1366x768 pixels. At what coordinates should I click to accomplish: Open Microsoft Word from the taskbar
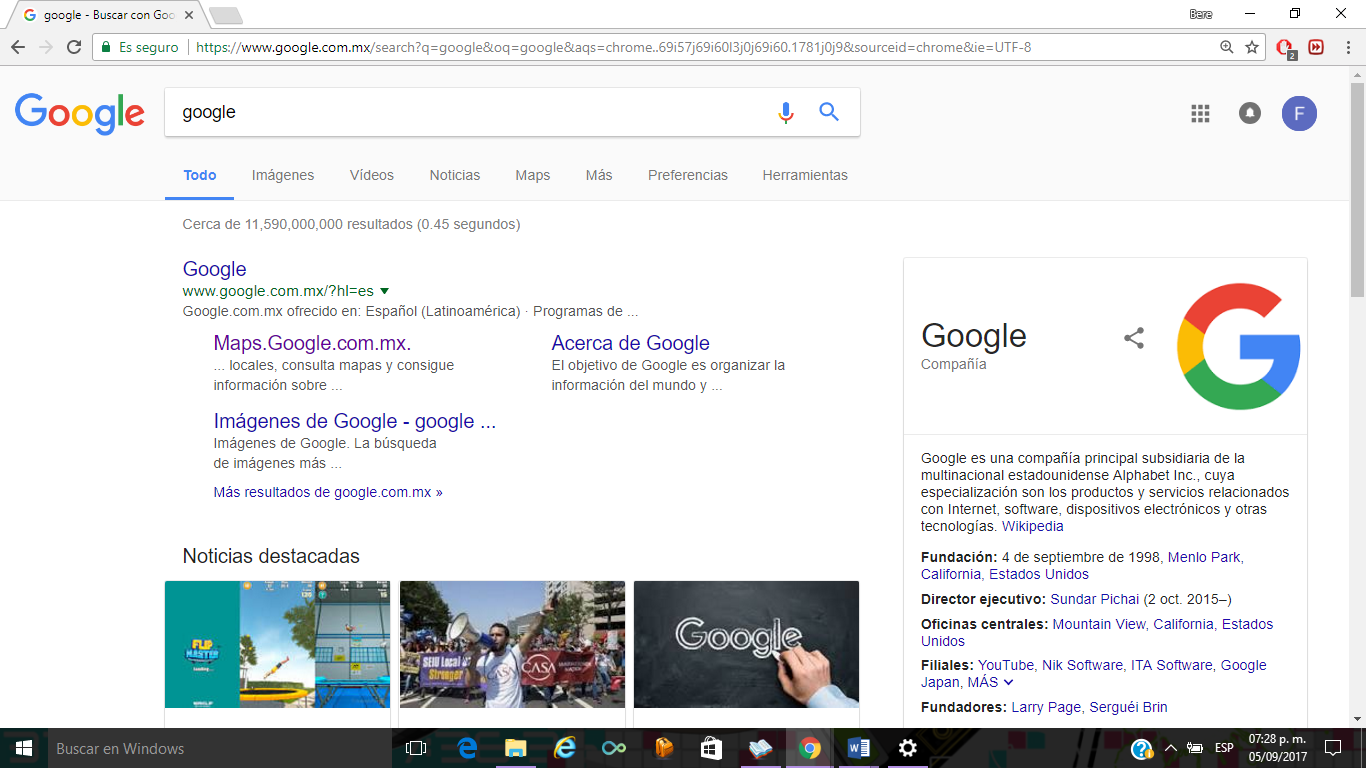tap(860, 748)
